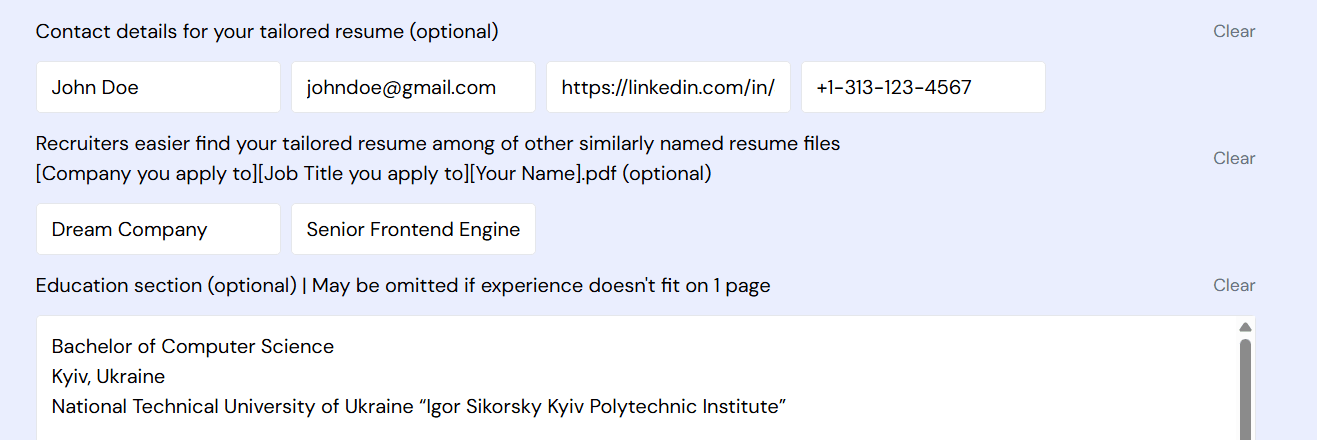Click the Kyiv, Ukraine line in education
The width and height of the screenshot is (1317, 440).
click(x=108, y=377)
